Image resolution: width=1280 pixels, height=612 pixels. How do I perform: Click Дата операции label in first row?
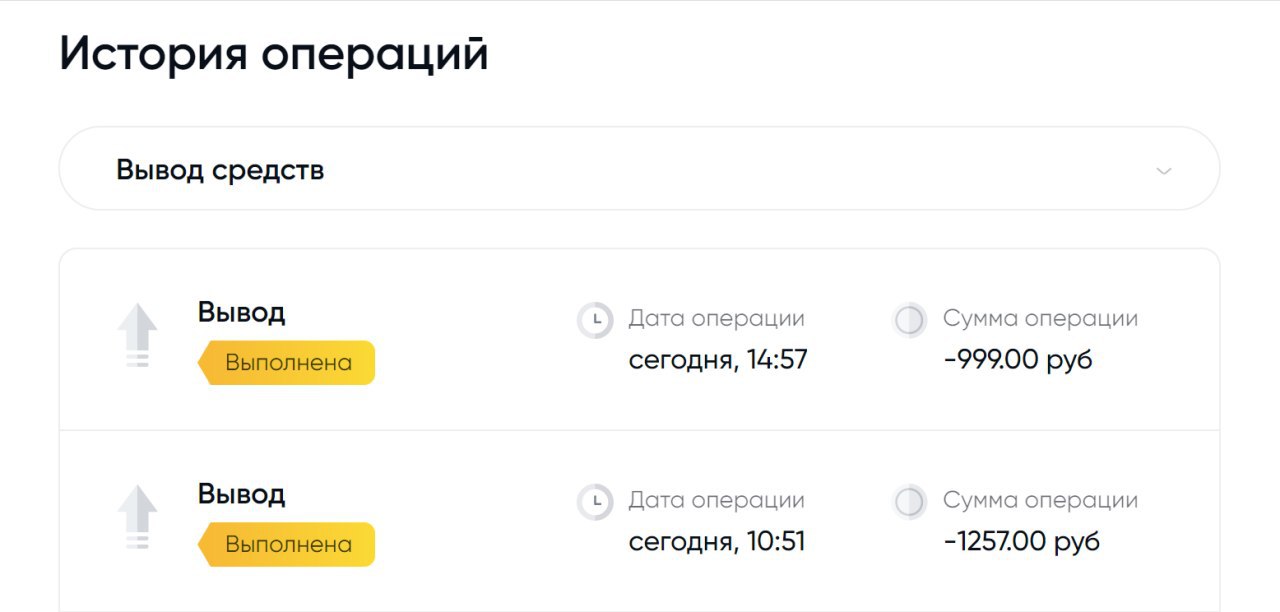tap(716, 319)
